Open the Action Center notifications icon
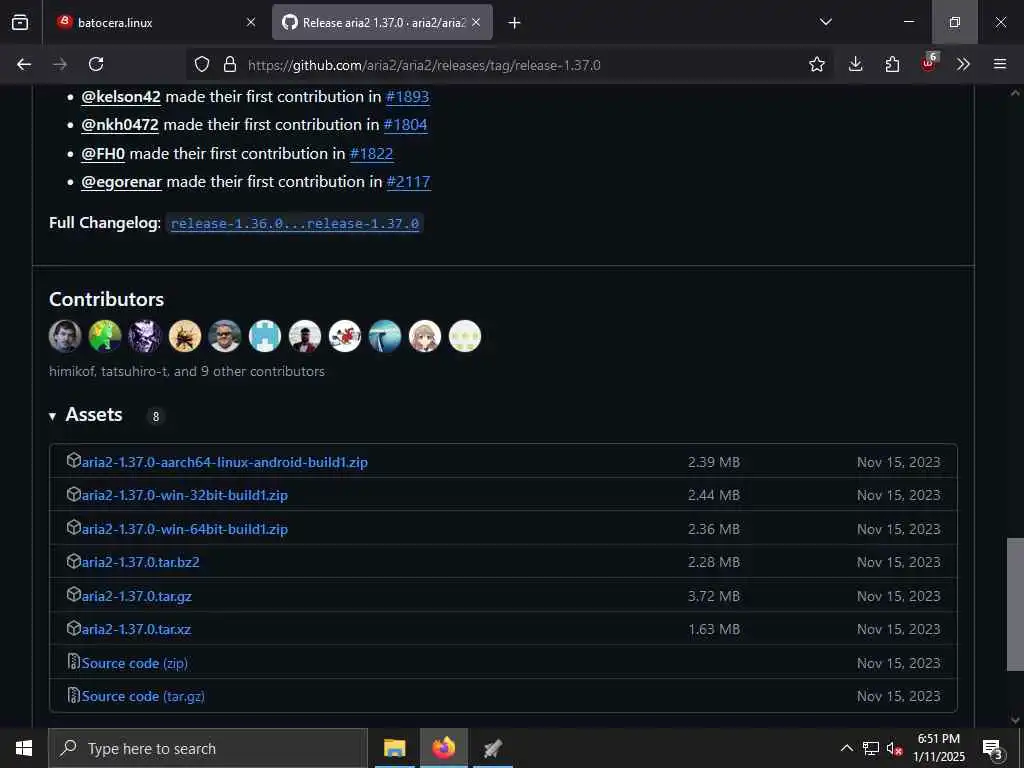This screenshot has width=1024, height=768. coord(993,749)
